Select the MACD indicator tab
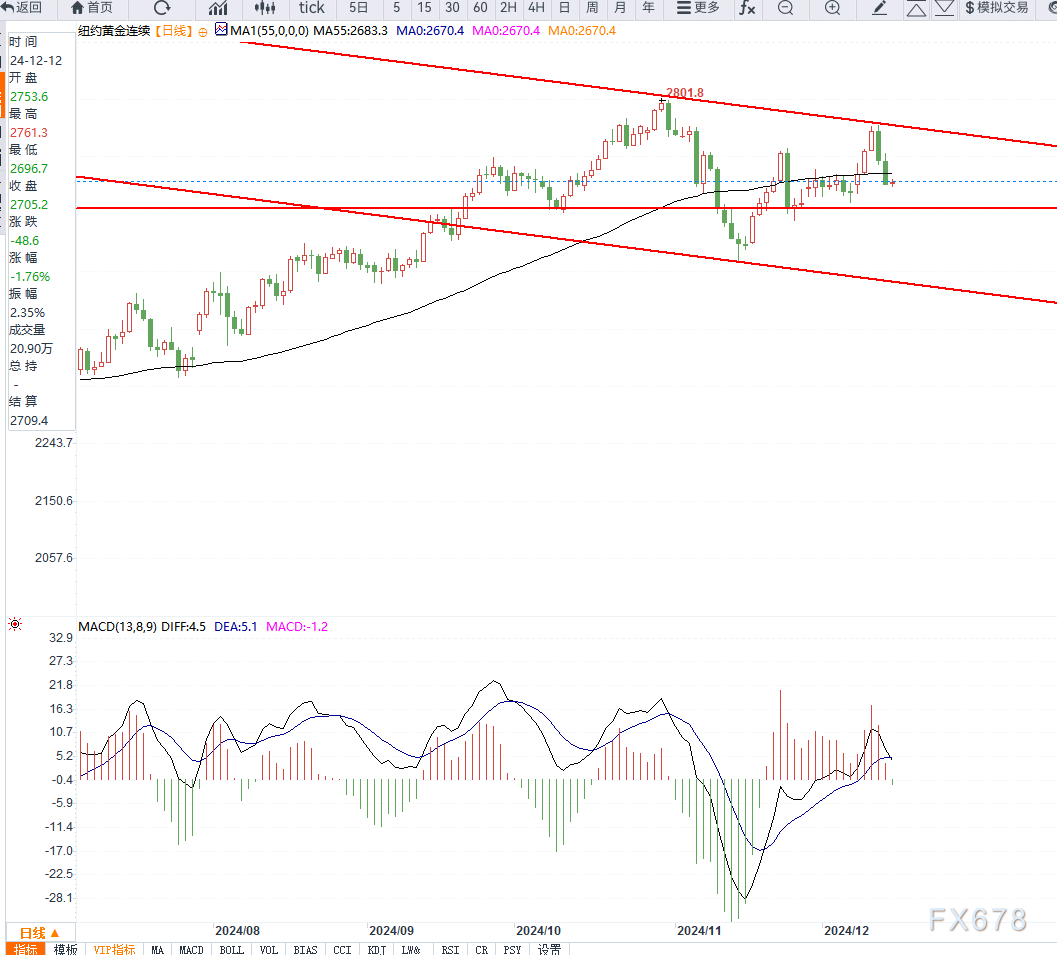The width and height of the screenshot is (1057, 955). pos(191,949)
